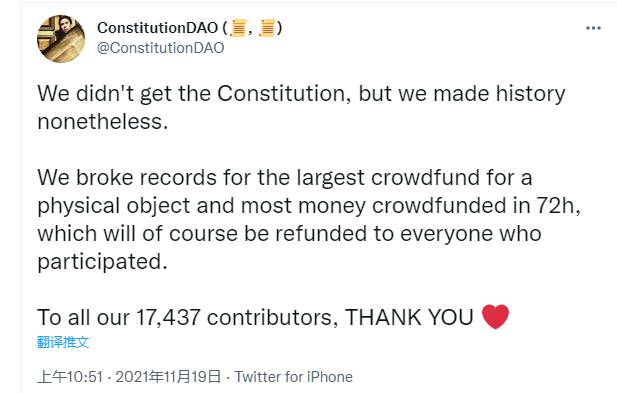Image resolution: width=617 pixels, height=393 pixels.
Task: Click the phrase "largest crowdfund"
Action: point(388,178)
